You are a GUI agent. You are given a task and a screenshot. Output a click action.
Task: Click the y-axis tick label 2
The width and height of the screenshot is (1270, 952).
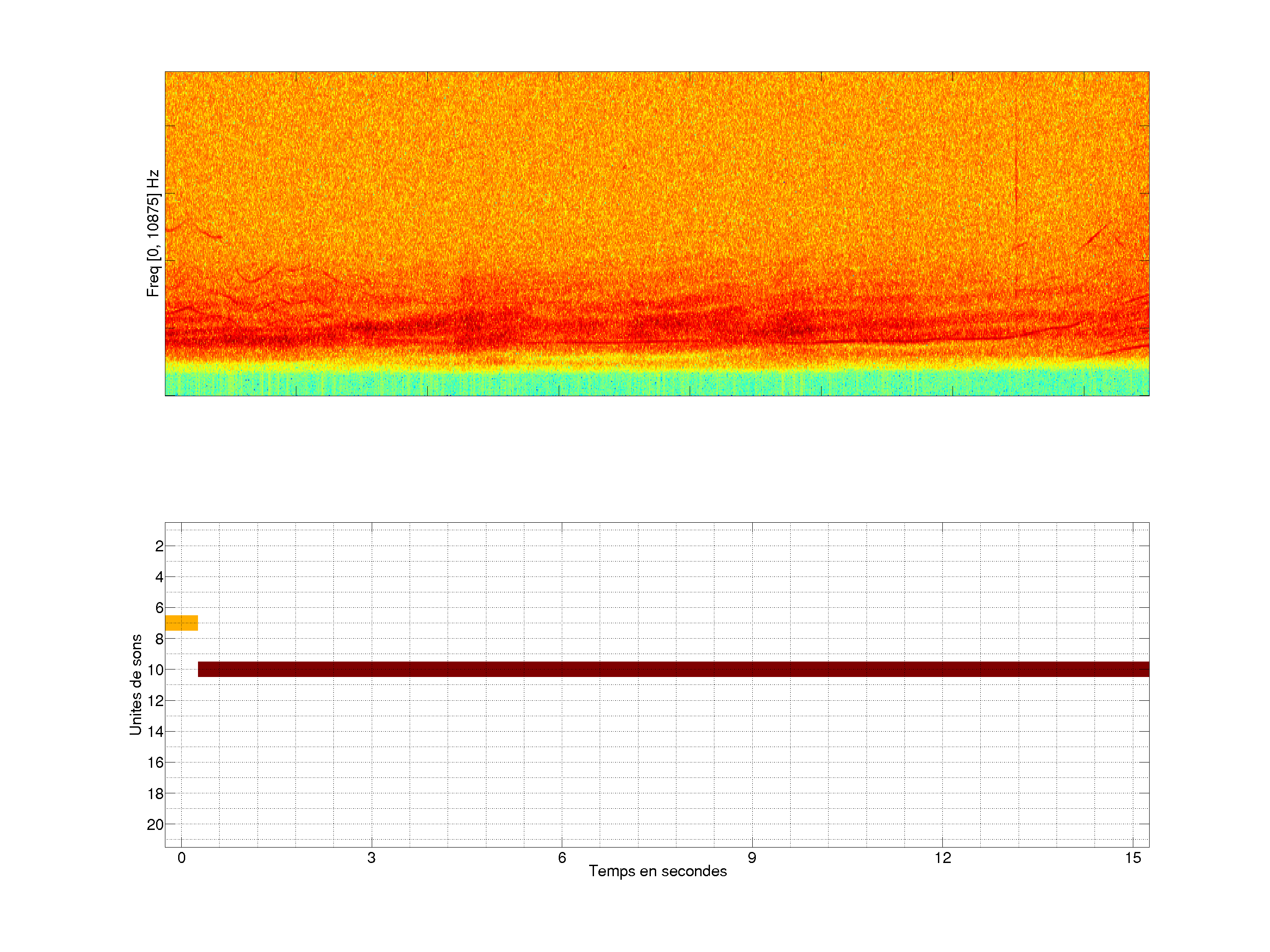click(159, 546)
